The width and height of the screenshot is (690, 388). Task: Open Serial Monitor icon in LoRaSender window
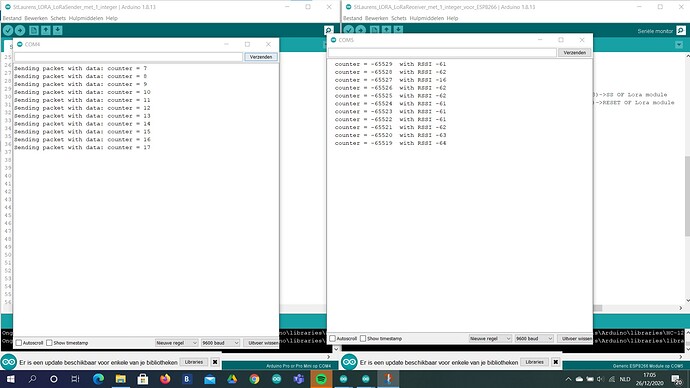tap(328, 30)
